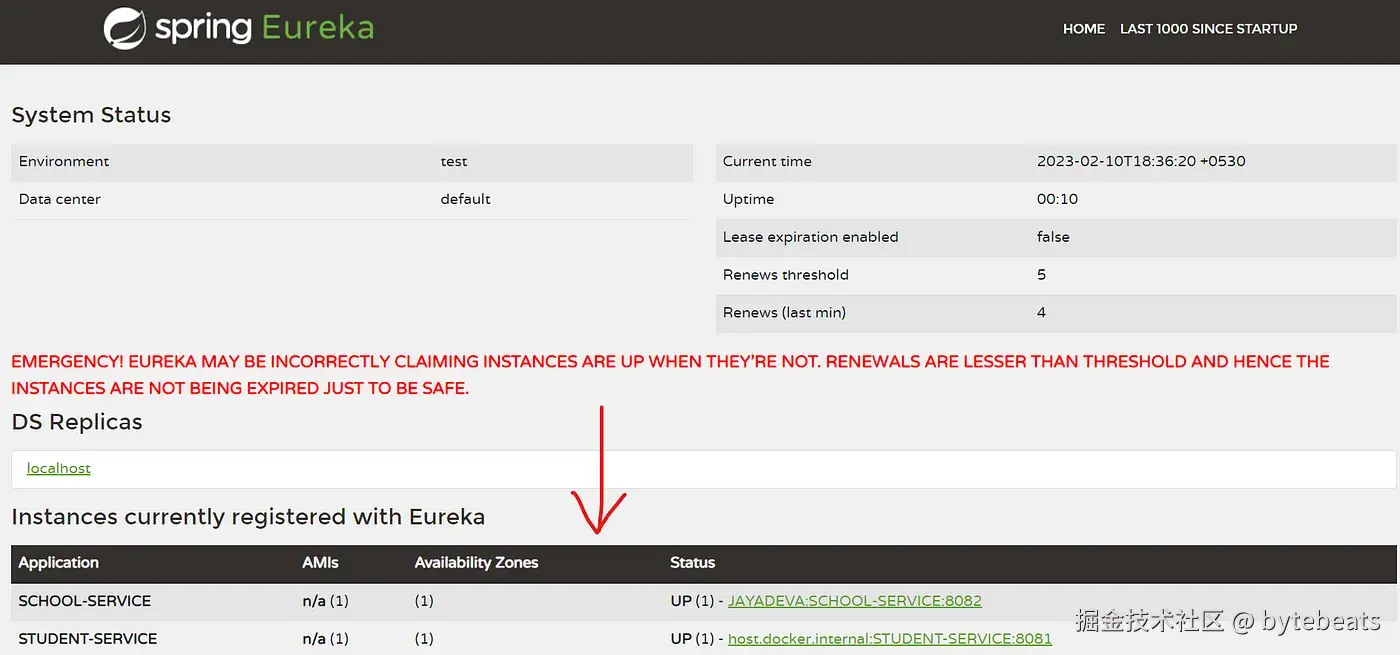
Task: Select the DS Replicas heading
Action: click(77, 422)
